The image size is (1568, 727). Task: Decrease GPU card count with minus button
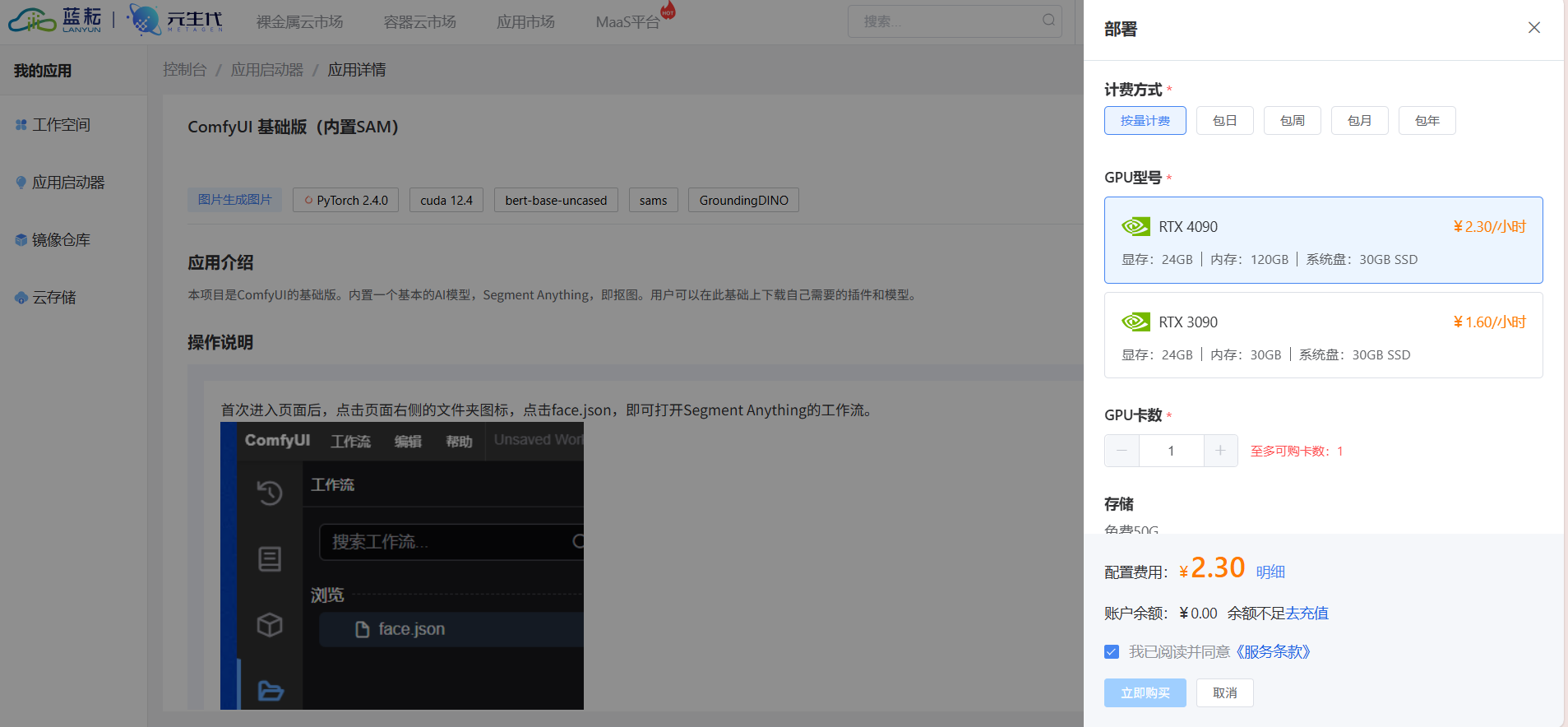pyautogui.click(x=1122, y=451)
